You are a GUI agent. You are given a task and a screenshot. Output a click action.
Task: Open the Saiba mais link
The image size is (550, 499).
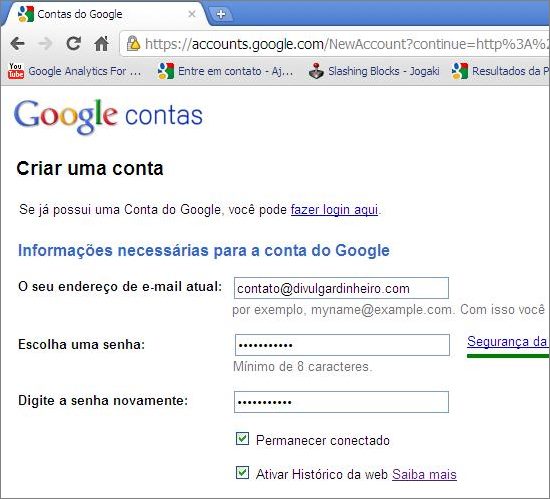(x=424, y=474)
